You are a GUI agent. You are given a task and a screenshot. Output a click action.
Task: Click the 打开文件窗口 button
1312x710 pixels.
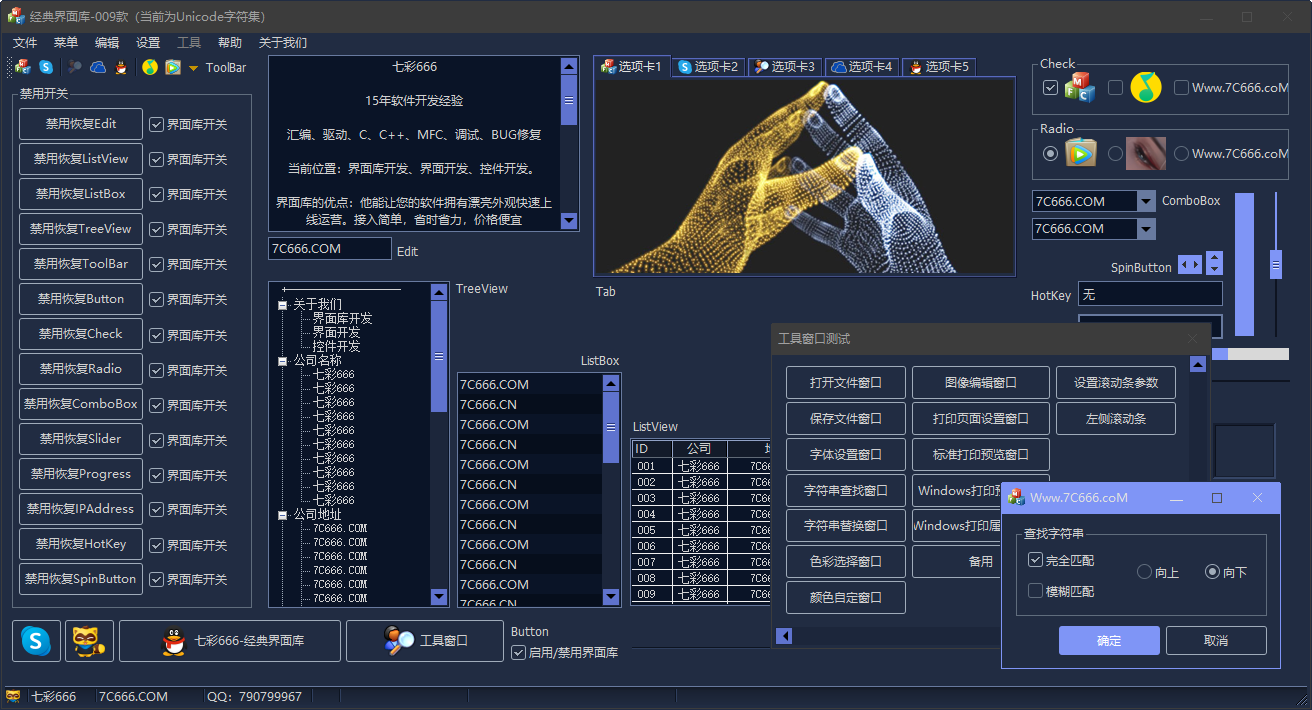click(x=845, y=383)
